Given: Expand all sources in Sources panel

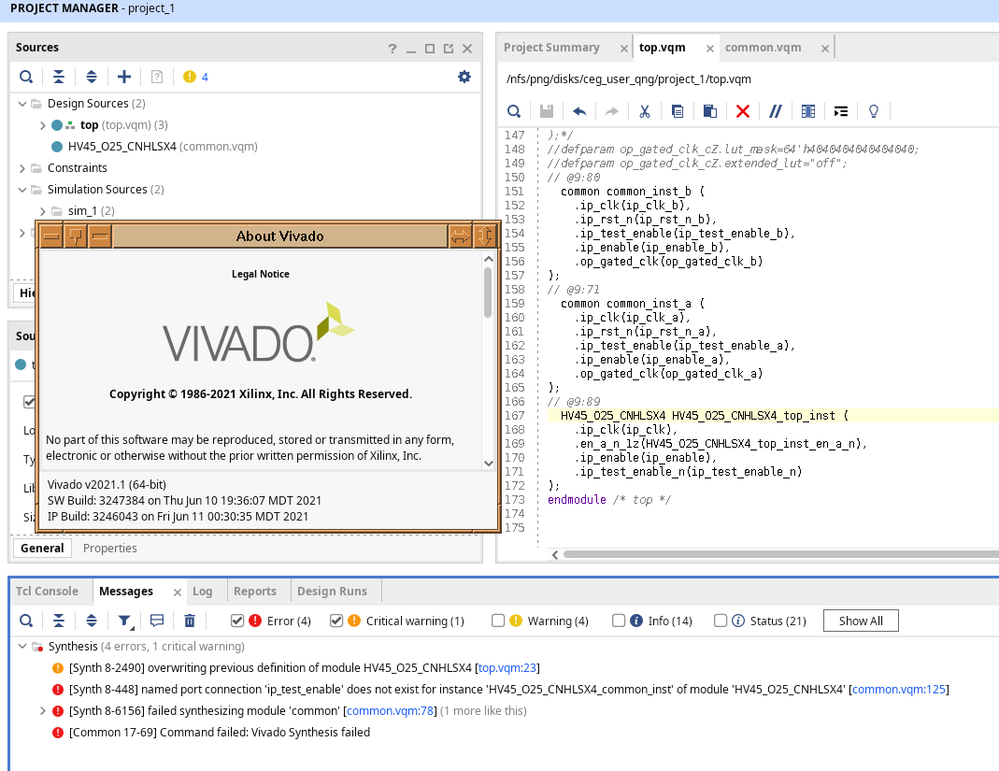Looking at the screenshot, I should tap(91, 76).
